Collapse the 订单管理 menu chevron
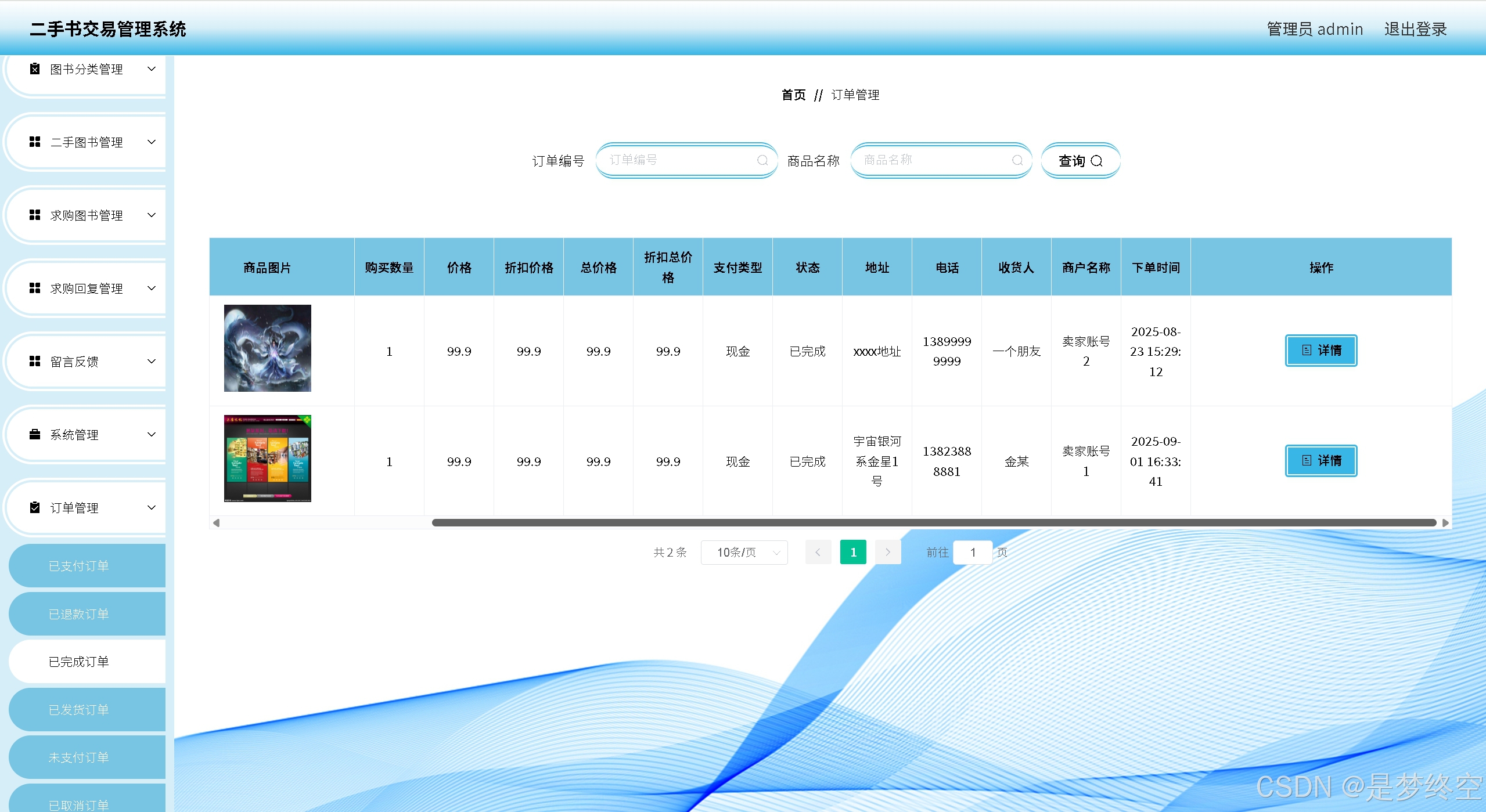Image resolution: width=1486 pixels, height=812 pixels. [x=152, y=507]
